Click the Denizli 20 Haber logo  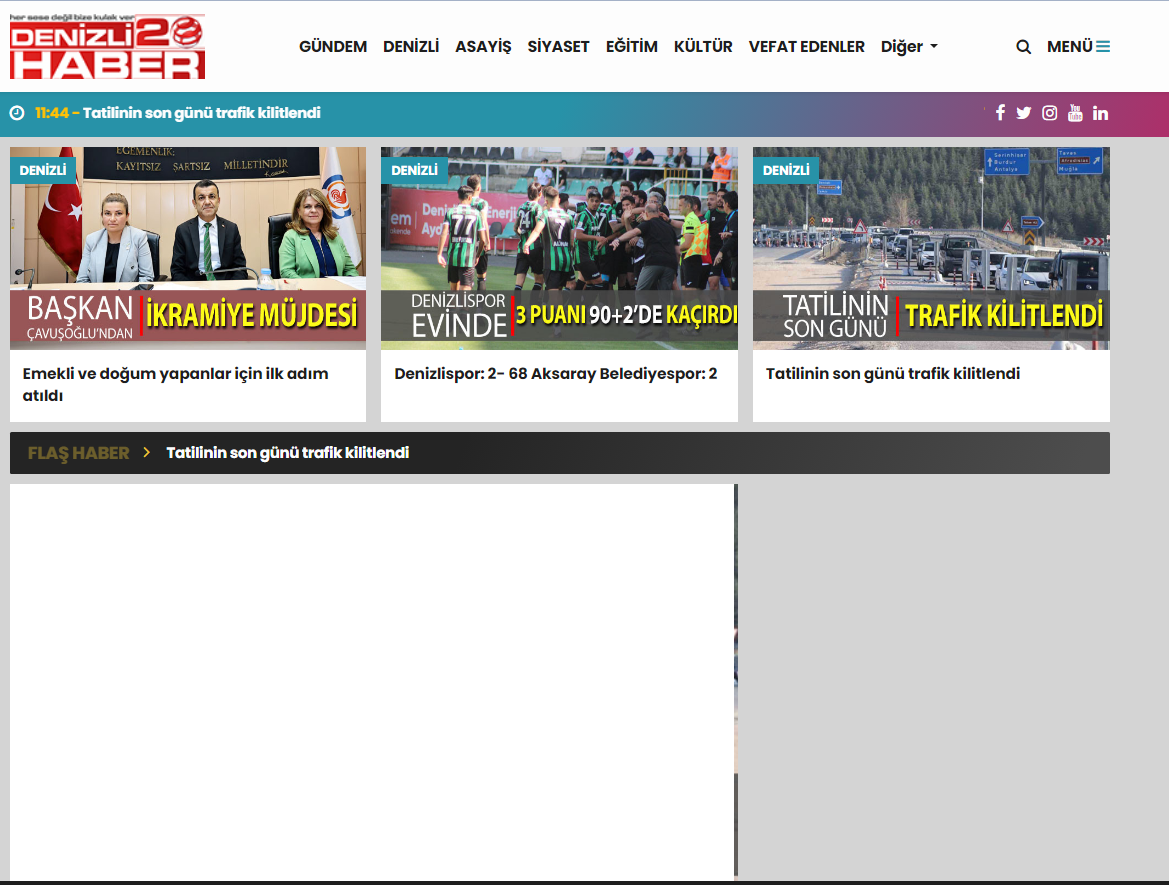coord(107,46)
